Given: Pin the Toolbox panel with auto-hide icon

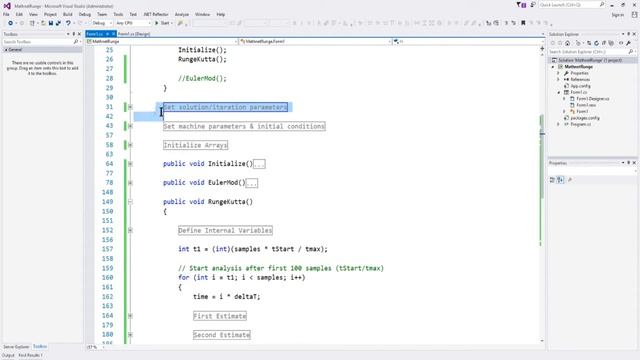Looking at the screenshot, I should point(73,34).
